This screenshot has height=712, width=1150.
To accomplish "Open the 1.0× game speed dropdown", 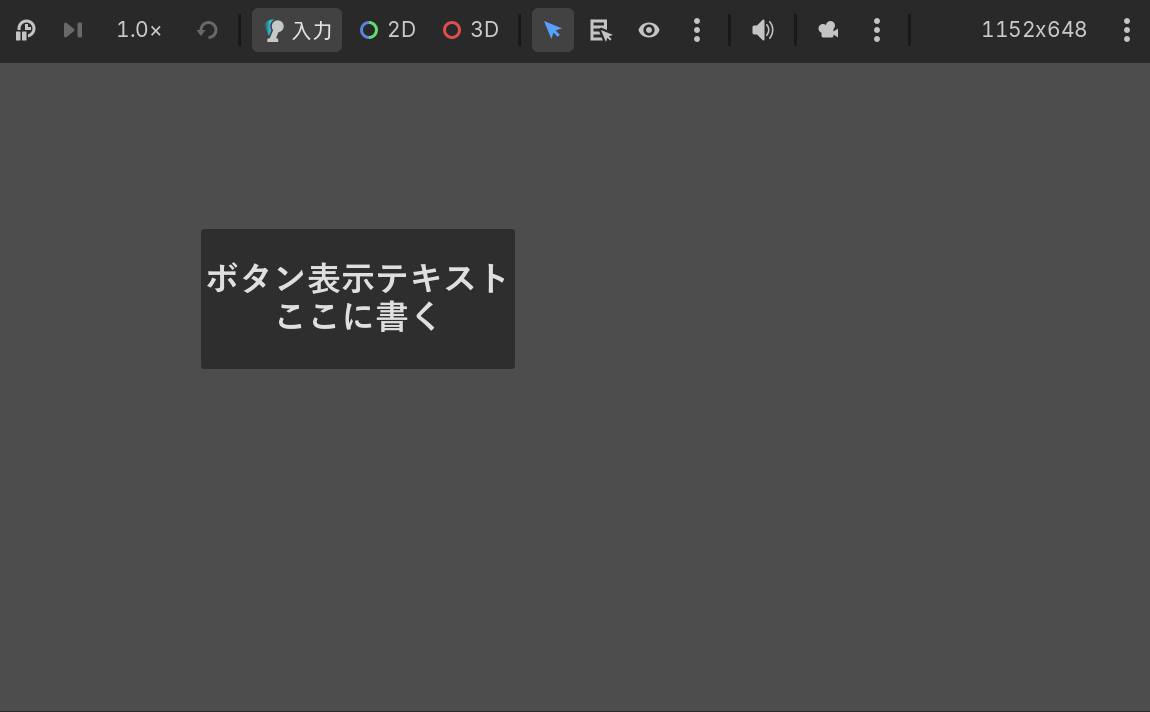I will (x=139, y=30).
